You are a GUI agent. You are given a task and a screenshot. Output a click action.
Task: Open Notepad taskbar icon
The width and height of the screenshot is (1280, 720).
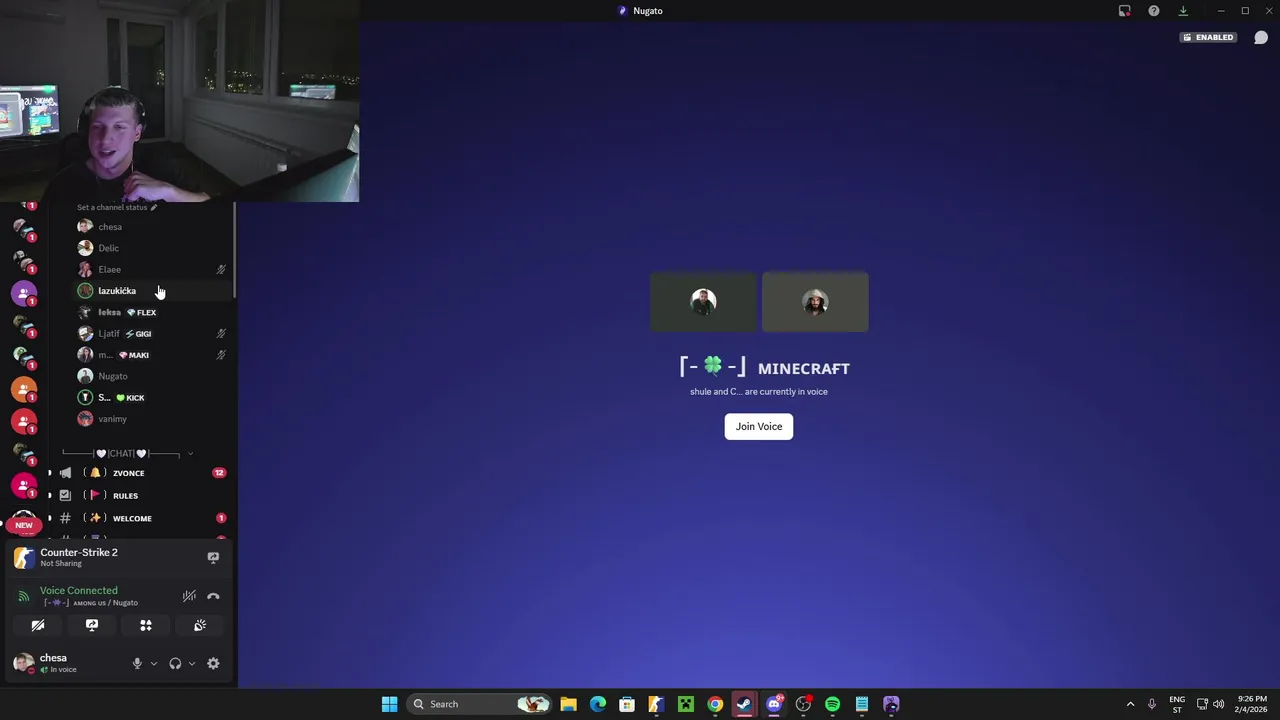(x=862, y=704)
